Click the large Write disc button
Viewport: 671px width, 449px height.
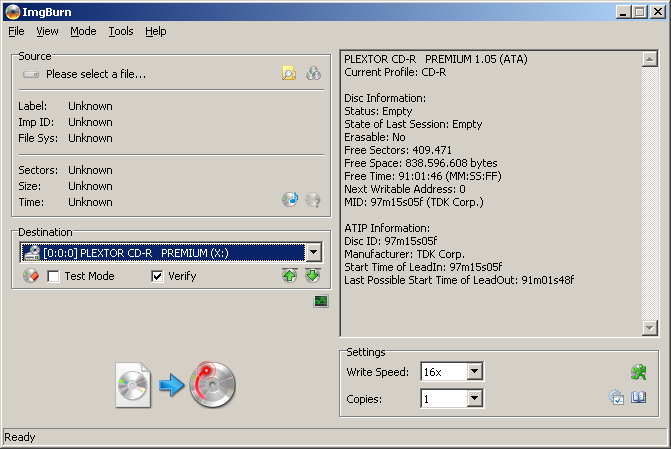212,384
